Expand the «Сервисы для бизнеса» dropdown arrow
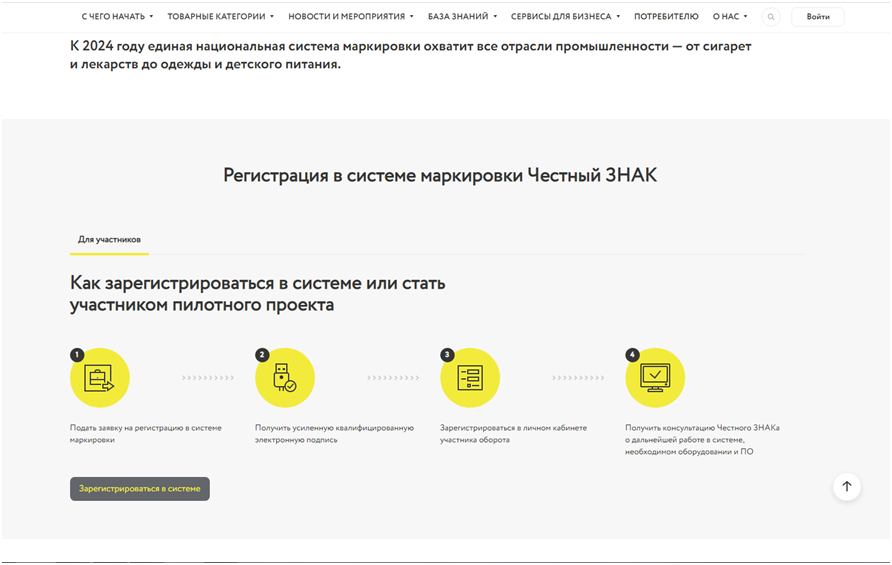 (x=618, y=17)
